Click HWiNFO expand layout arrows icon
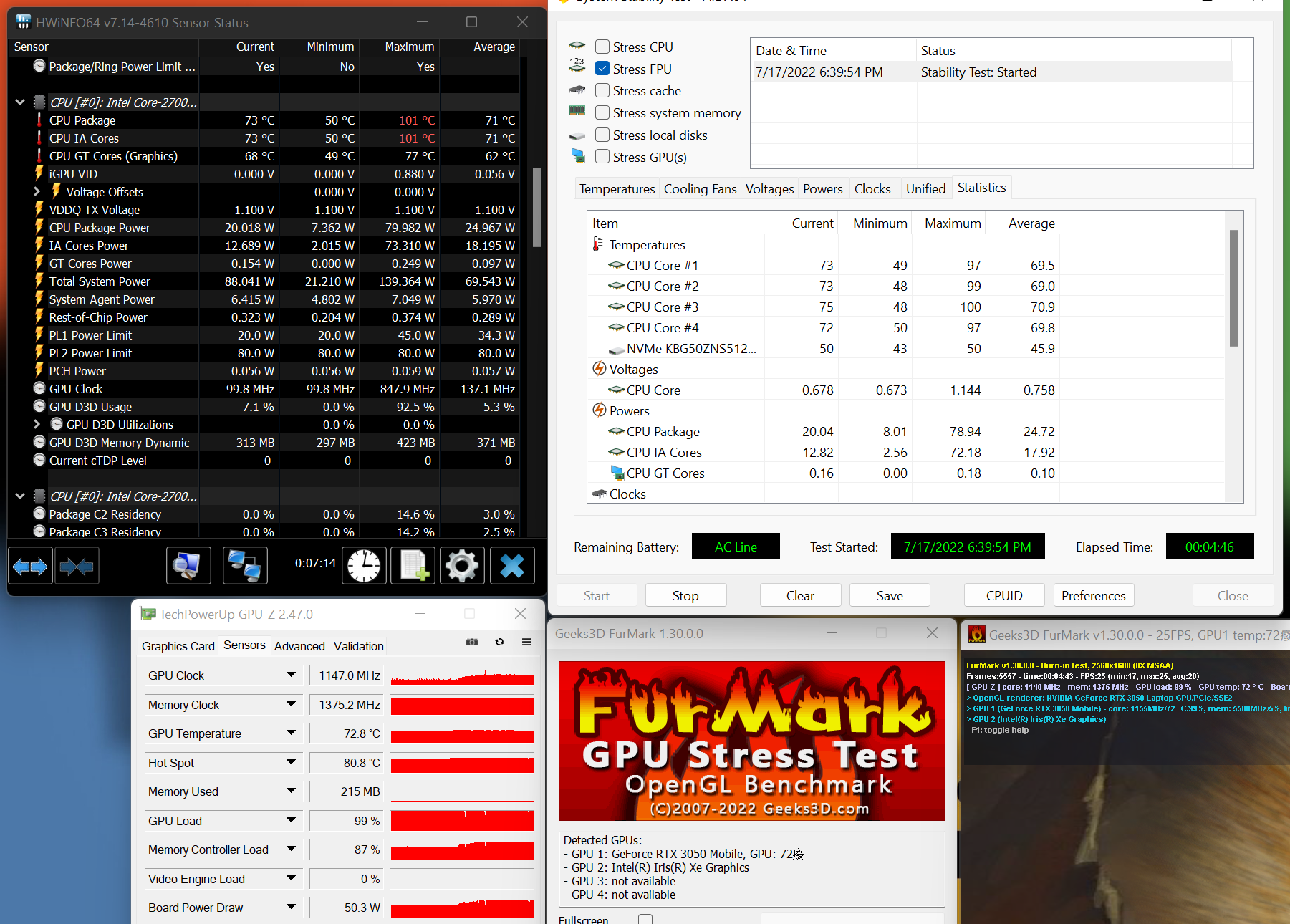The height and width of the screenshot is (924, 1290). click(30, 567)
